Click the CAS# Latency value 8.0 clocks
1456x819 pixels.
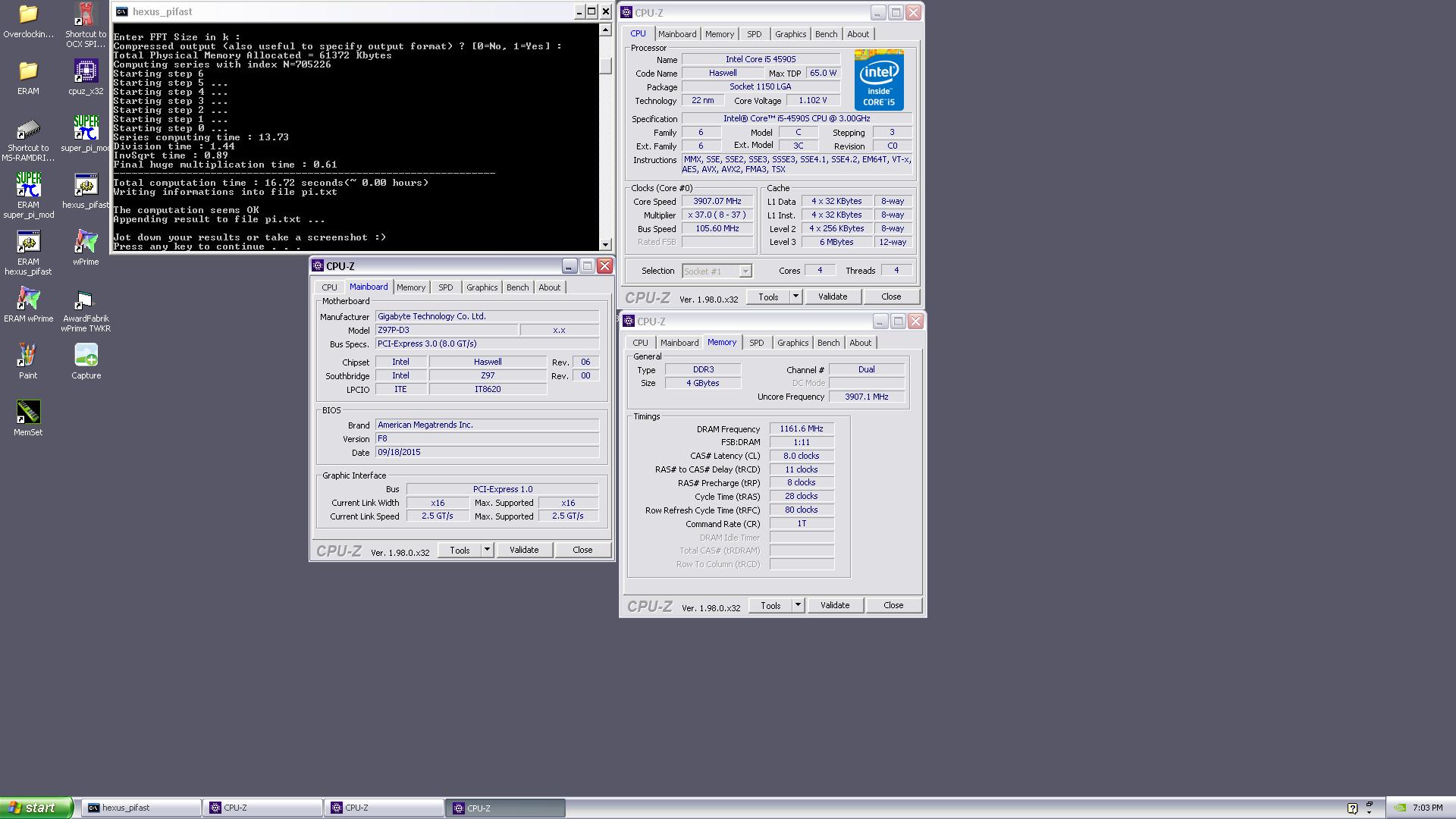[802, 457]
